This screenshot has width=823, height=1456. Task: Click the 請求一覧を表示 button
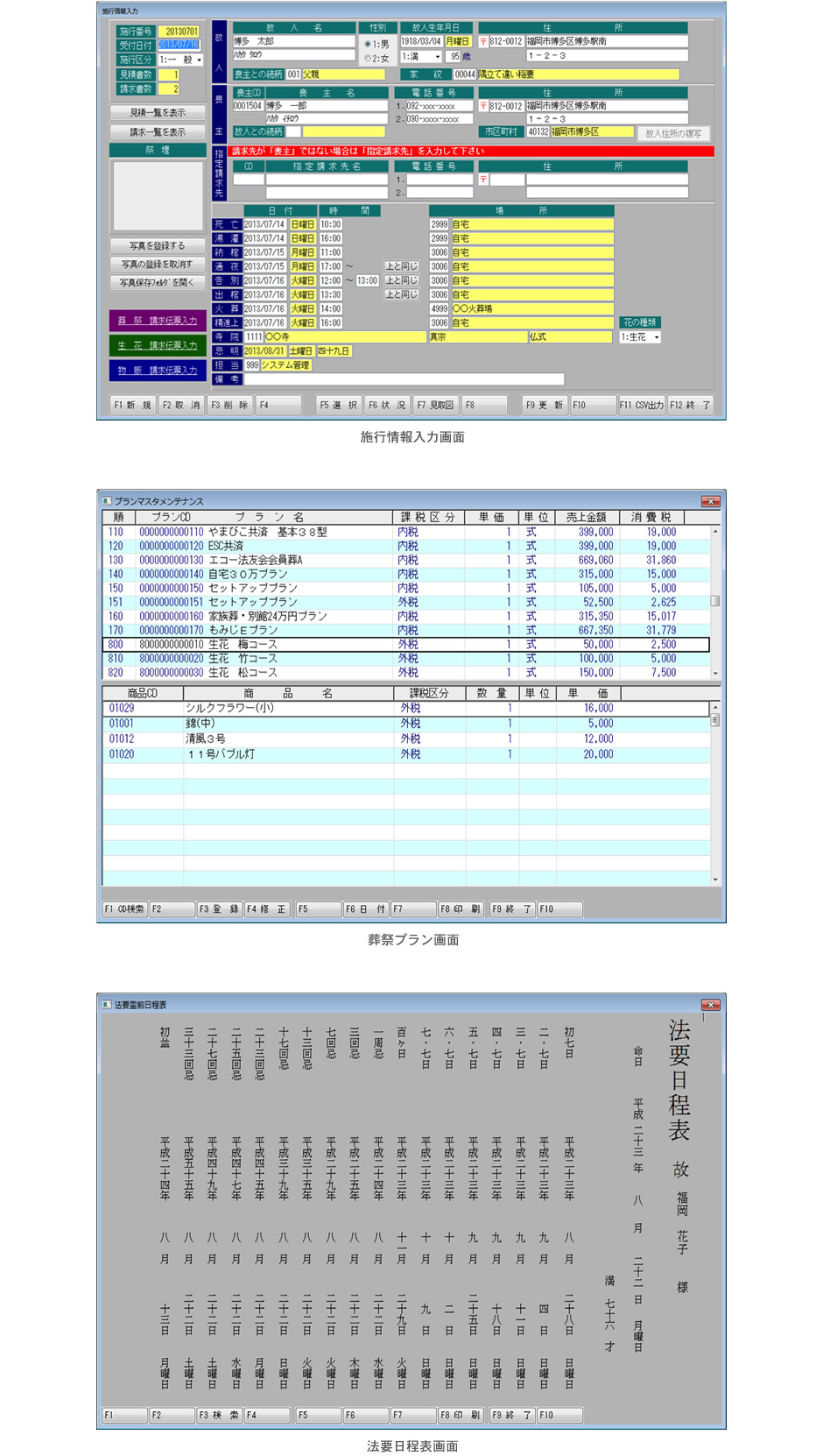pos(158,132)
